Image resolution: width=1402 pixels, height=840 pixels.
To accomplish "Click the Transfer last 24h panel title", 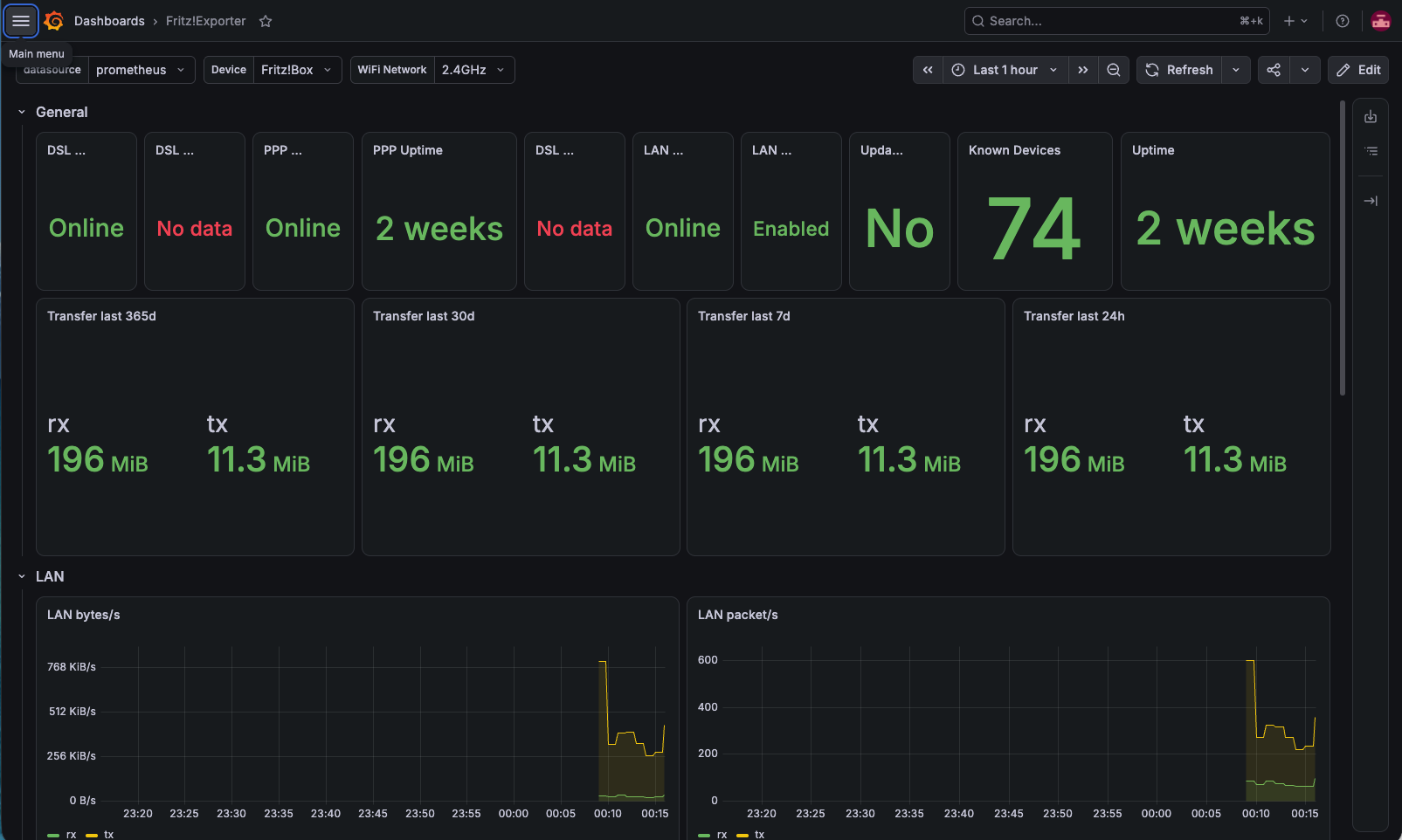I will (x=1074, y=316).
